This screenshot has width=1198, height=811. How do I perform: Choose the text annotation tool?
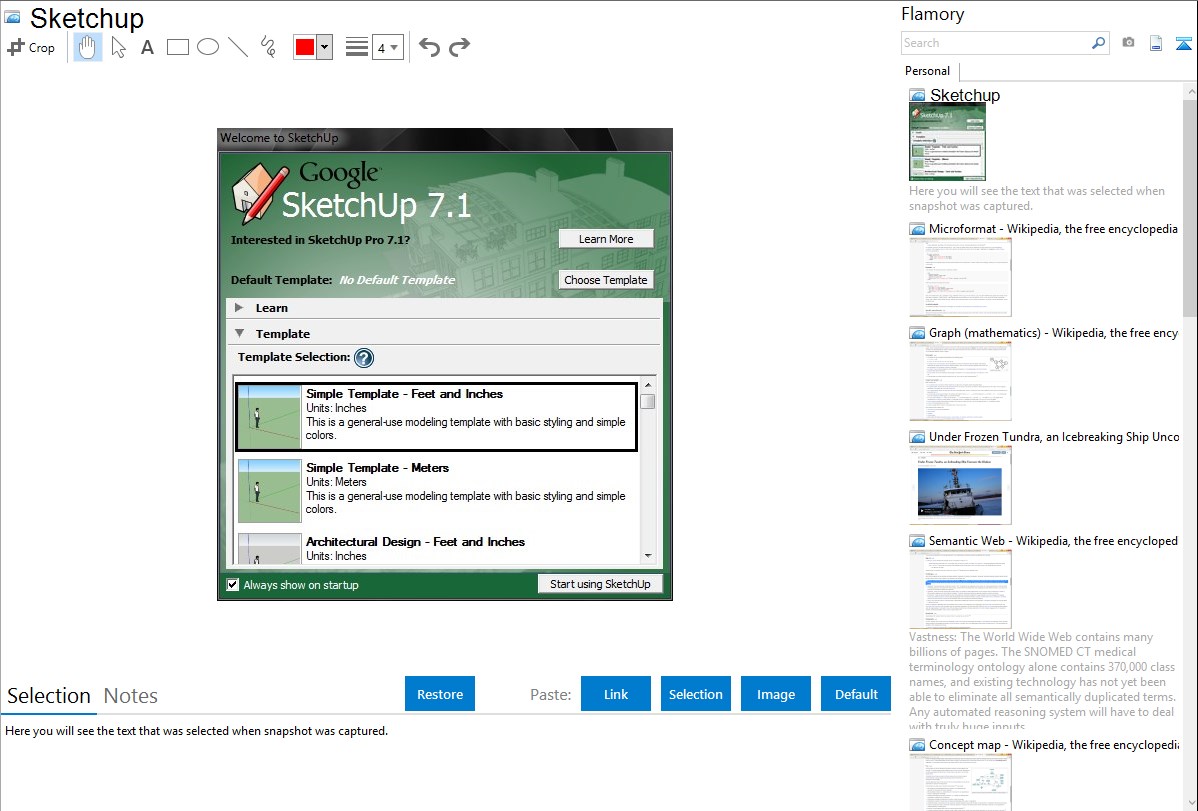click(x=147, y=47)
